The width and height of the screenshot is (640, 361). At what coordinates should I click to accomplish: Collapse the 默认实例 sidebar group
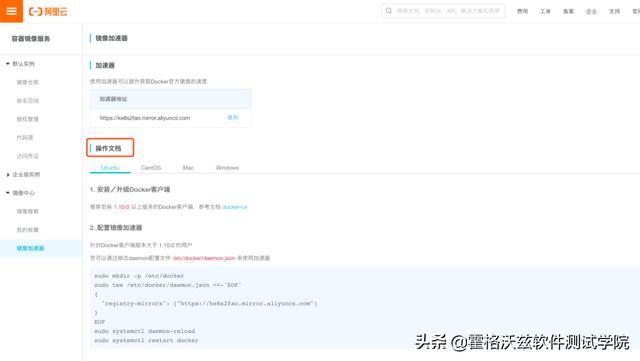(x=21, y=64)
